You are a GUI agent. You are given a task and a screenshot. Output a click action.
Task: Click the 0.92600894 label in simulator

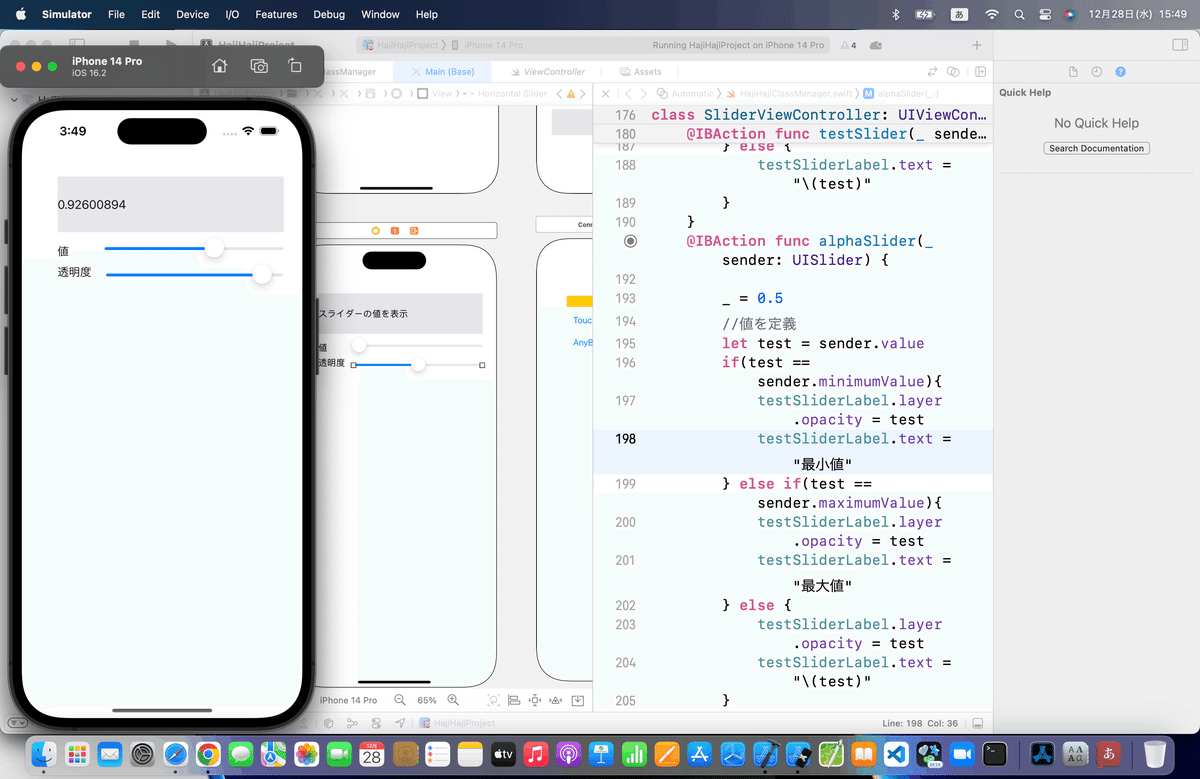coord(170,204)
